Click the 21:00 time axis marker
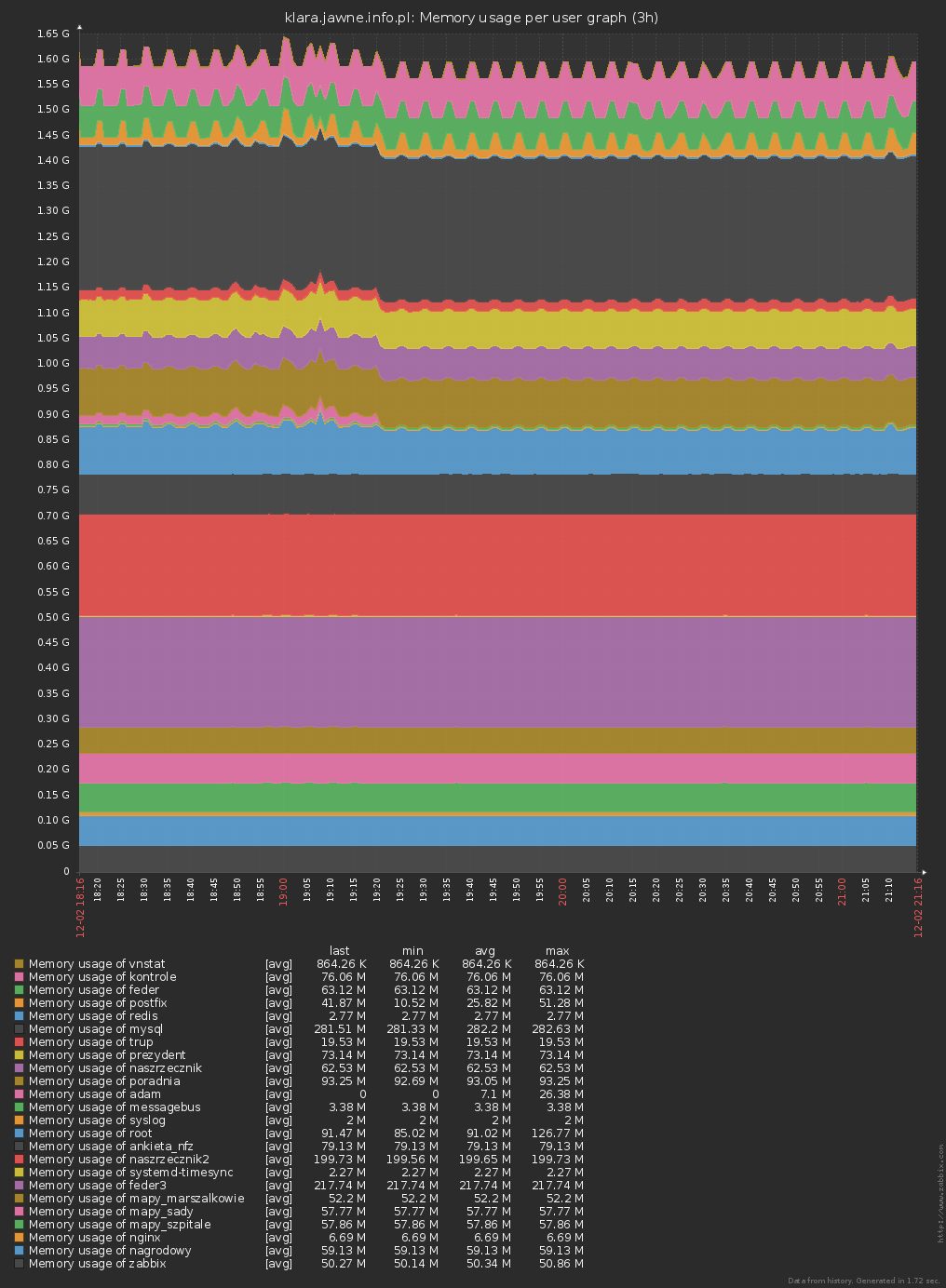946x1288 pixels. coord(843,890)
